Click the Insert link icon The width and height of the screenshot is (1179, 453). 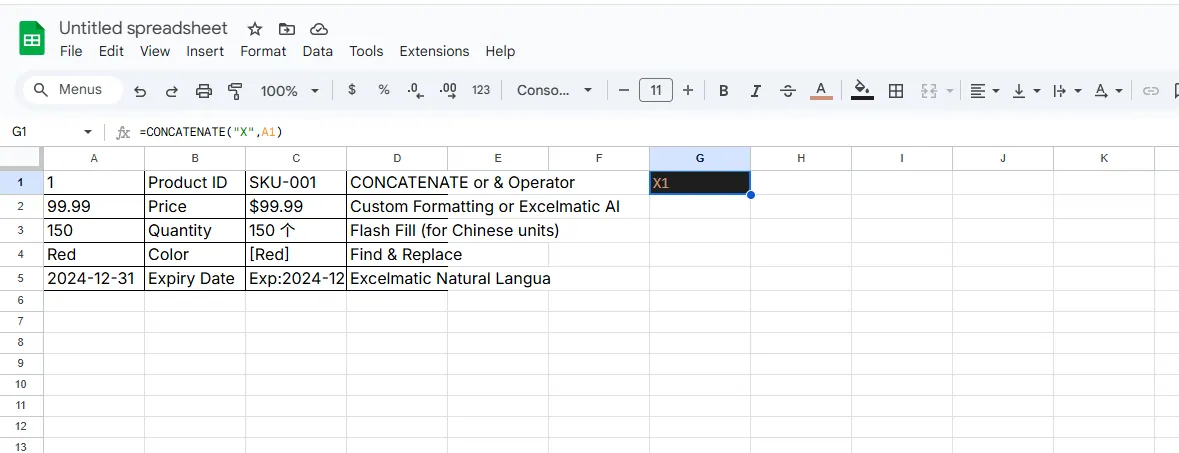(1151, 91)
